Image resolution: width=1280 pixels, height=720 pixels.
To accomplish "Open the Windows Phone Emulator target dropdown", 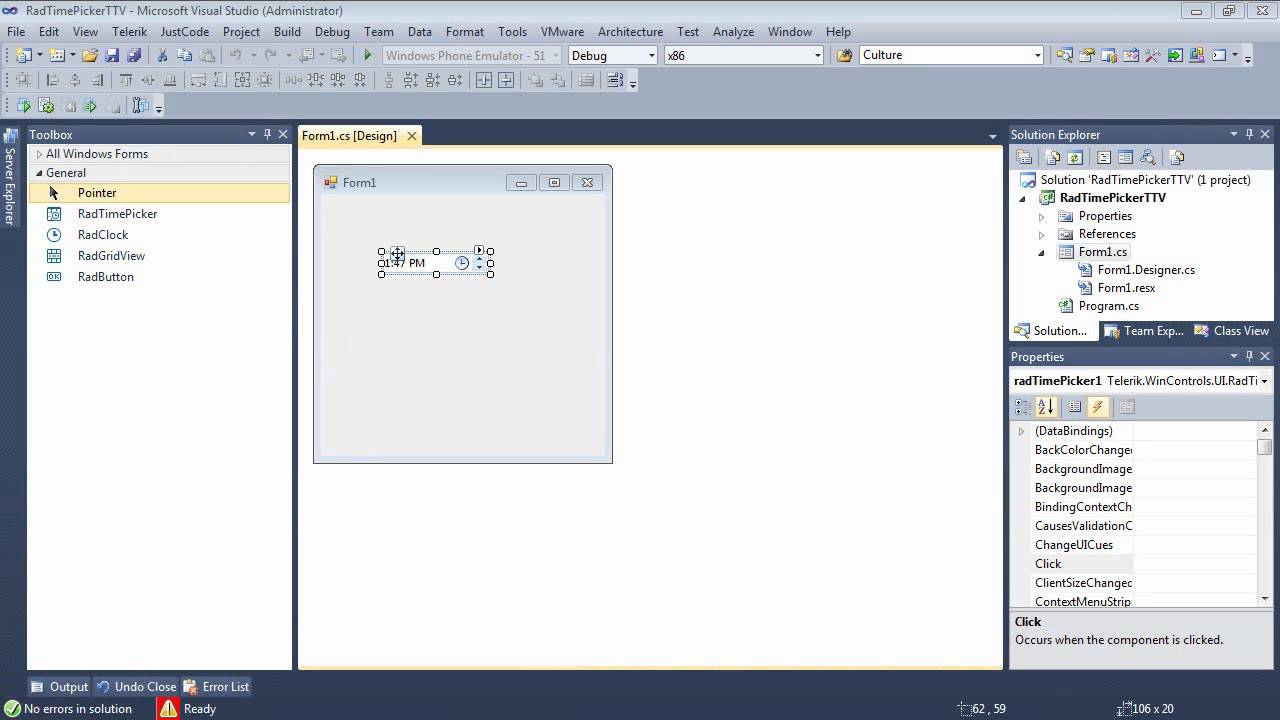I will tap(555, 56).
